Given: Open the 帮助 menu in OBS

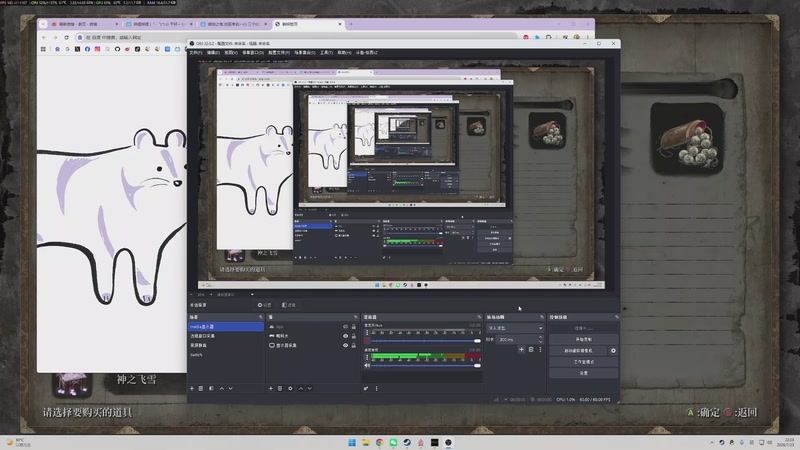Looking at the screenshot, I should pos(344,53).
